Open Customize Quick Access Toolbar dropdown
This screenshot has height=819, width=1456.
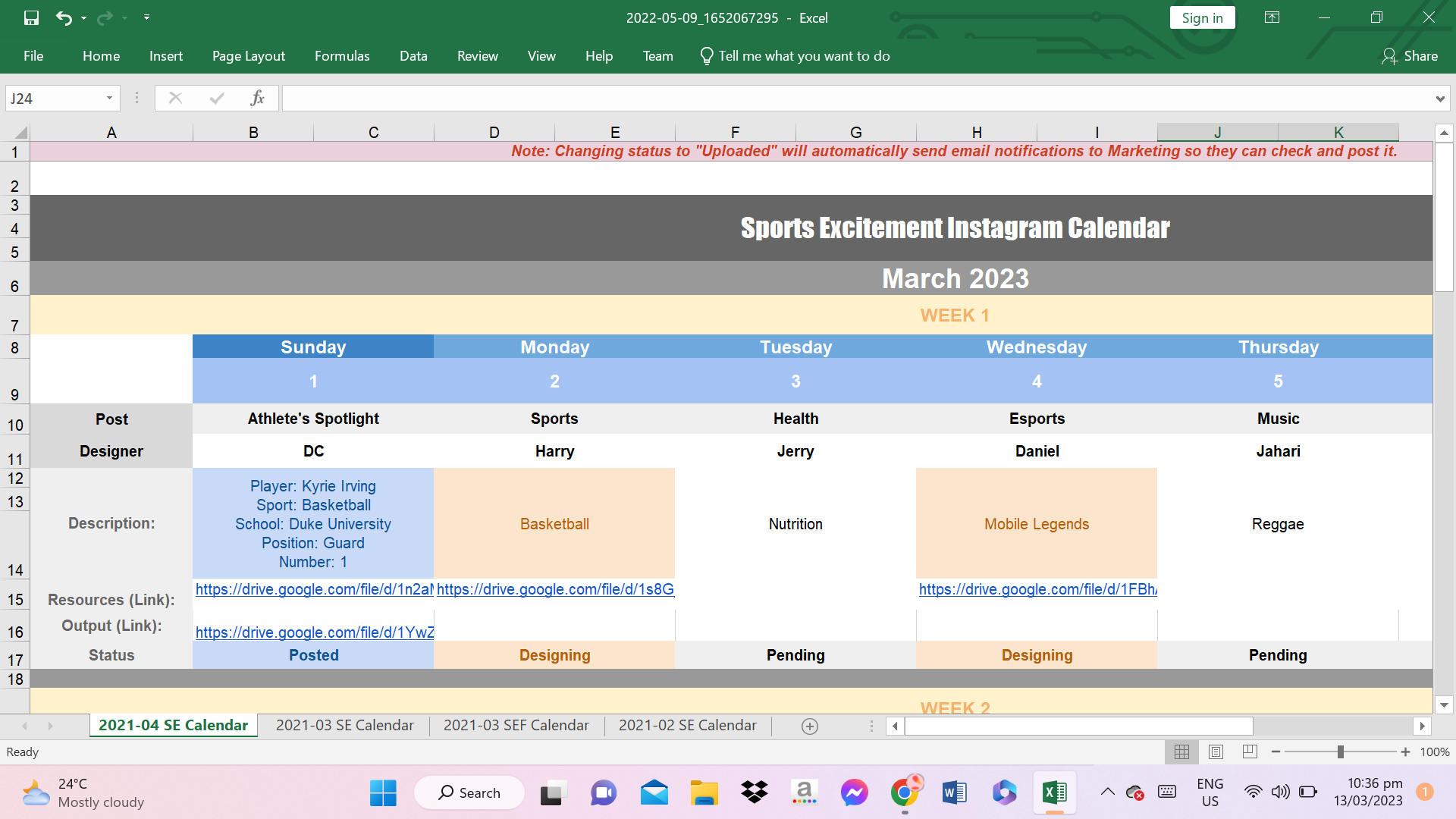click(x=146, y=17)
